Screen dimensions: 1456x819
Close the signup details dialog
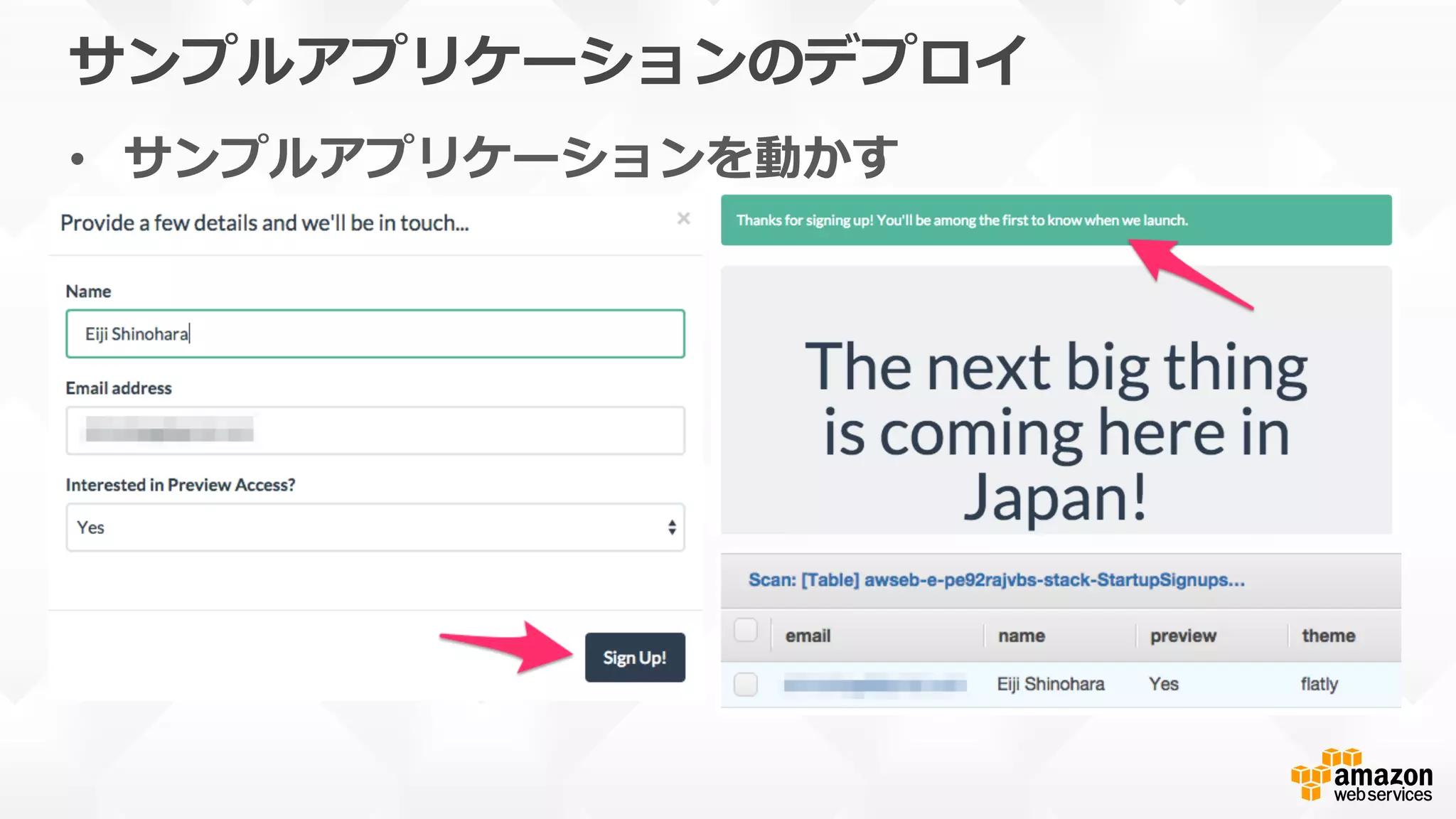click(x=683, y=218)
